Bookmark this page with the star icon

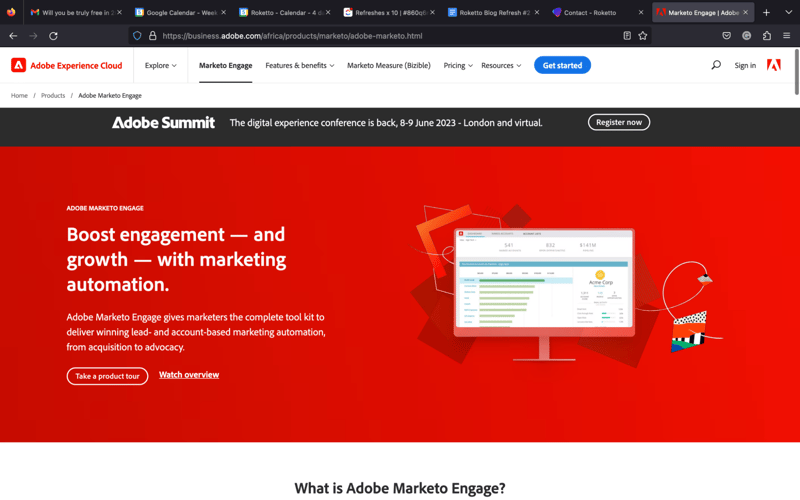coord(643,36)
